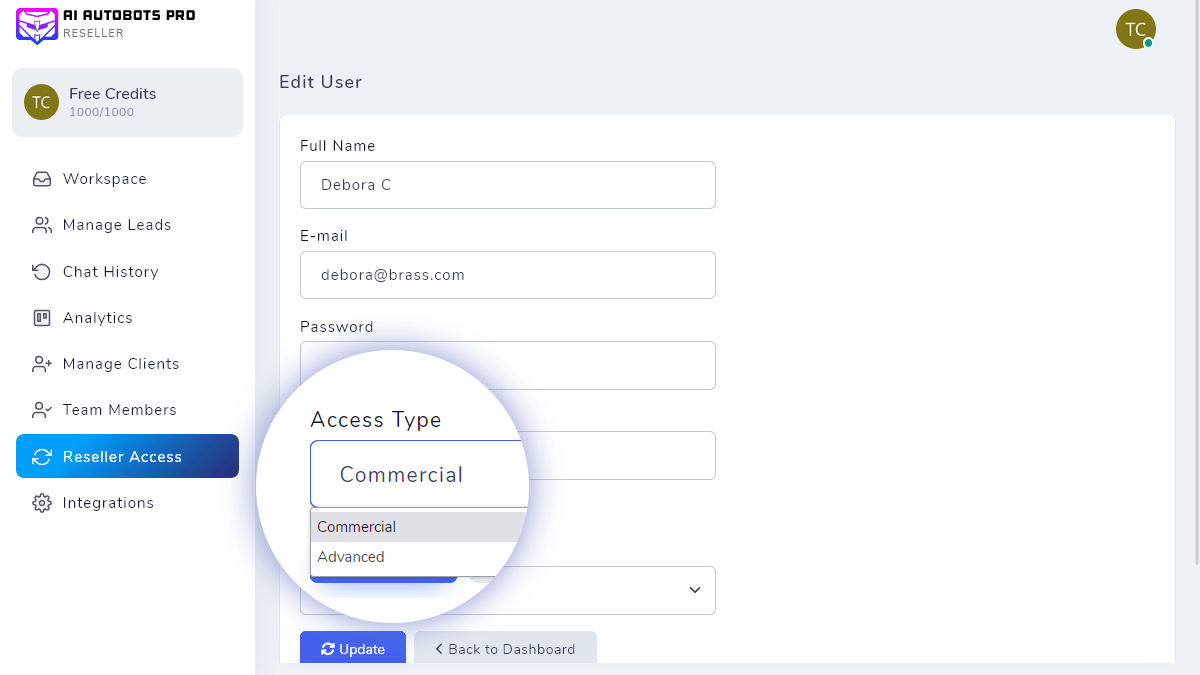The width and height of the screenshot is (1200, 675).
Task: Click the Integrations gear icon
Action: click(42, 503)
